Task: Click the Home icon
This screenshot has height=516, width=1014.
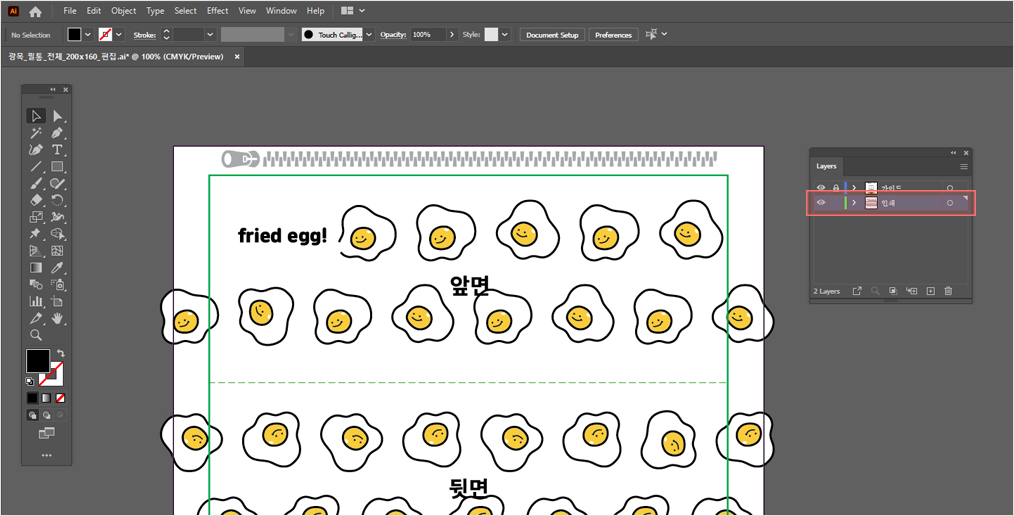Action: coord(35,11)
